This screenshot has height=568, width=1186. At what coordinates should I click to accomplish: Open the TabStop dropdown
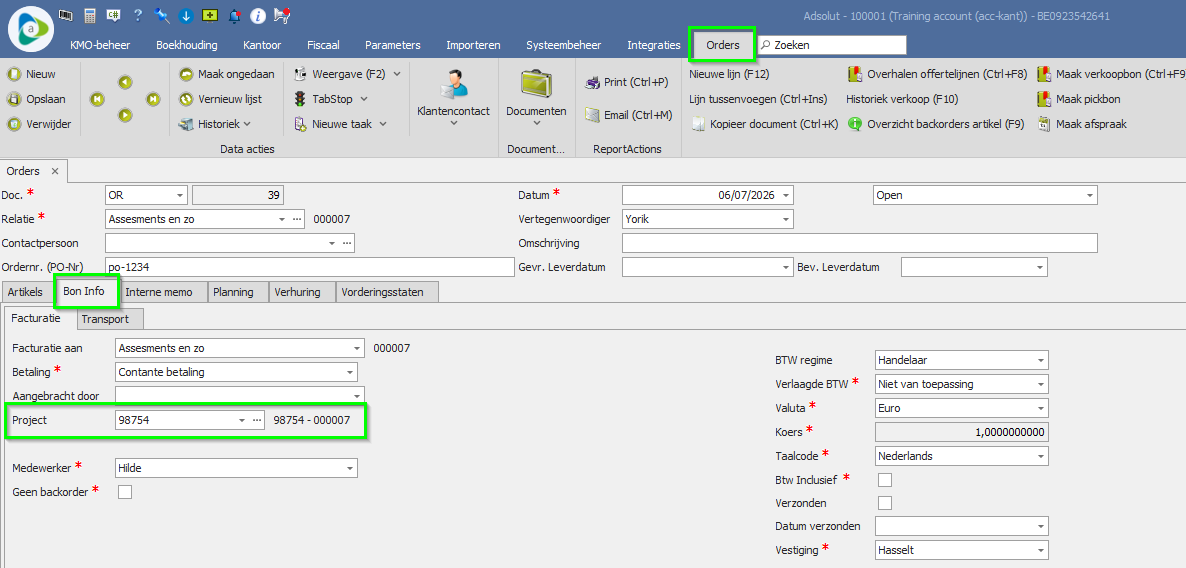pyautogui.click(x=331, y=99)
